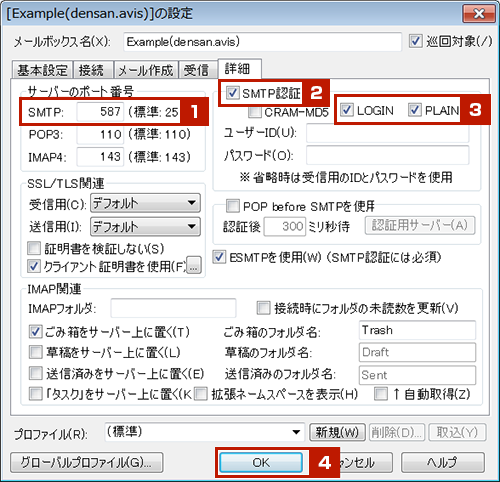Viewport: 500px width, 482px height.
Task: Toggle the PLAIN authentication checkbox
Action: [x=415, y=110]
